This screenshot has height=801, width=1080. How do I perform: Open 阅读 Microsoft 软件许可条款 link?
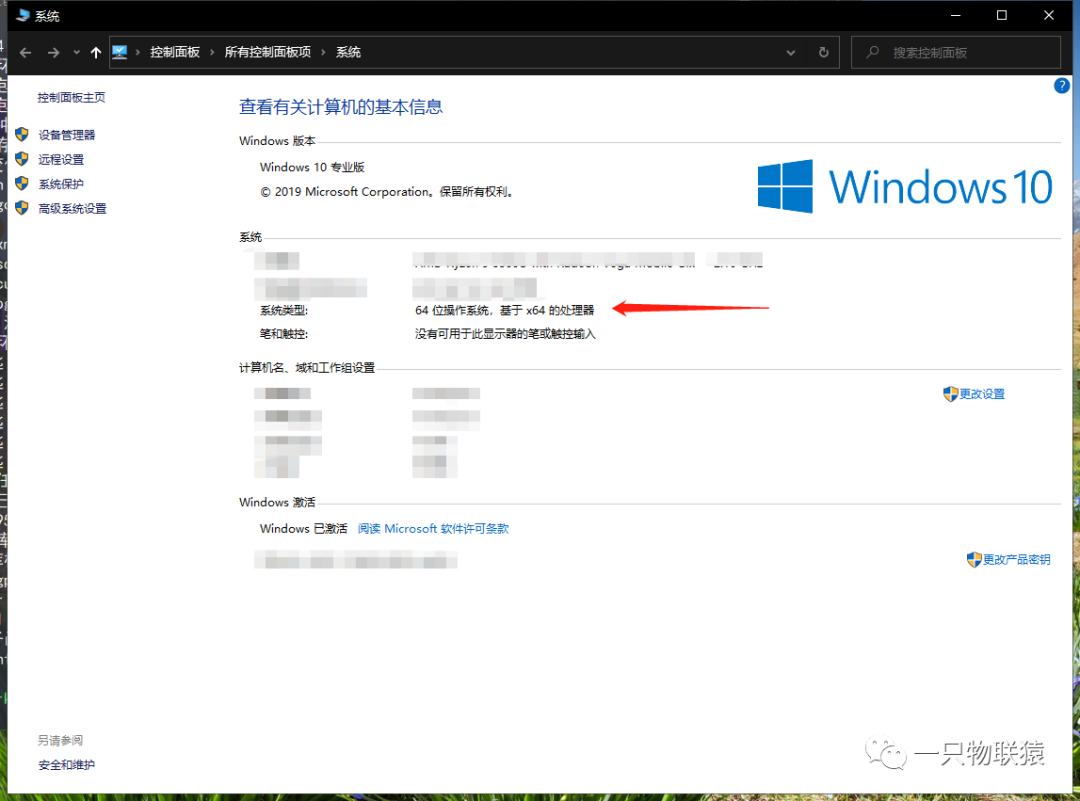pyautogui.click(x=433, y=529)
